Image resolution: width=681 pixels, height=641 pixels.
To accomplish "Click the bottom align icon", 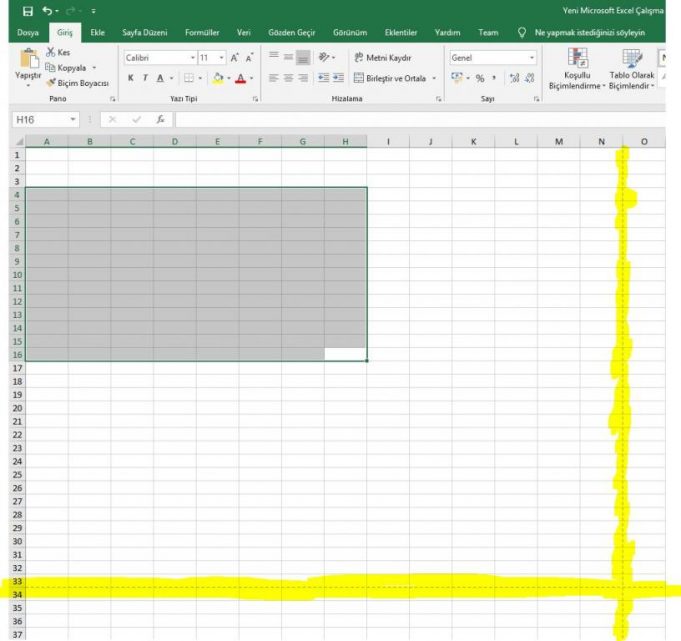I will 303,57.
